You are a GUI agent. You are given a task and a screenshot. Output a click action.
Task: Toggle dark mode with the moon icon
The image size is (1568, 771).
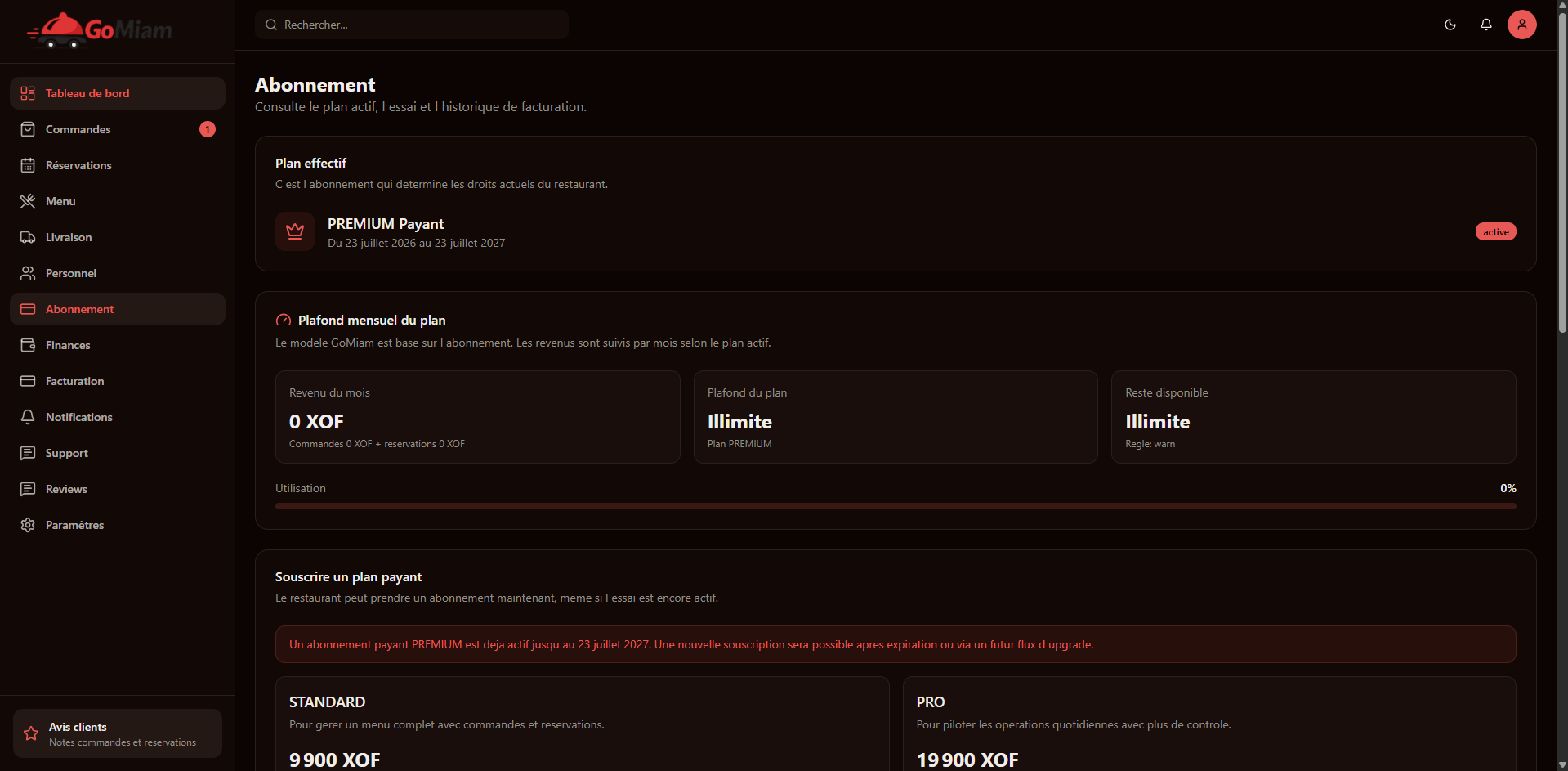(1450, 25)
